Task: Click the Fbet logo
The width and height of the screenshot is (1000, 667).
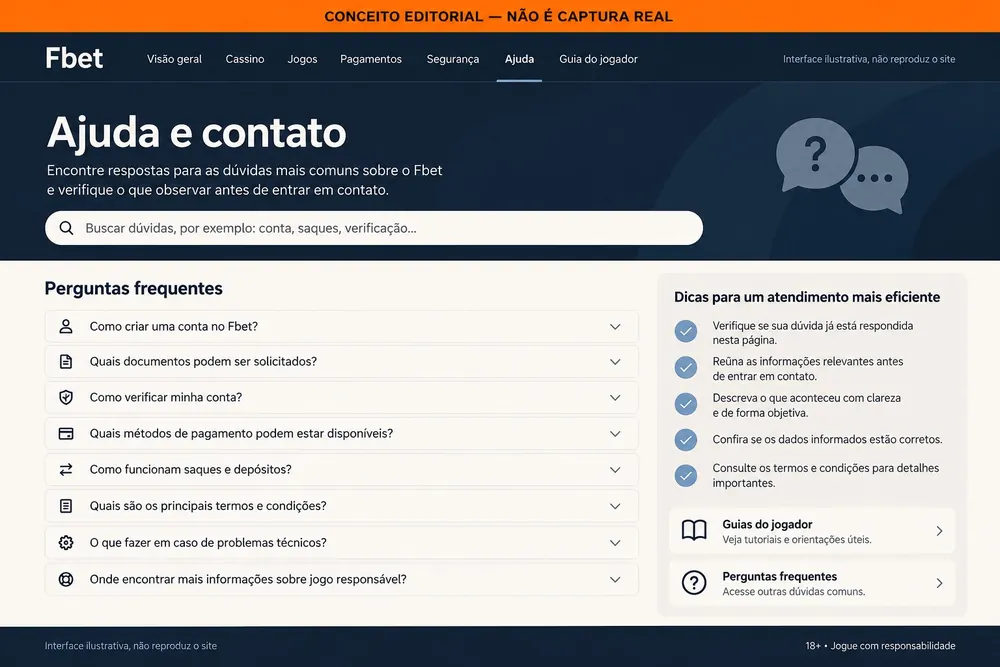Action: click(74, 59)
